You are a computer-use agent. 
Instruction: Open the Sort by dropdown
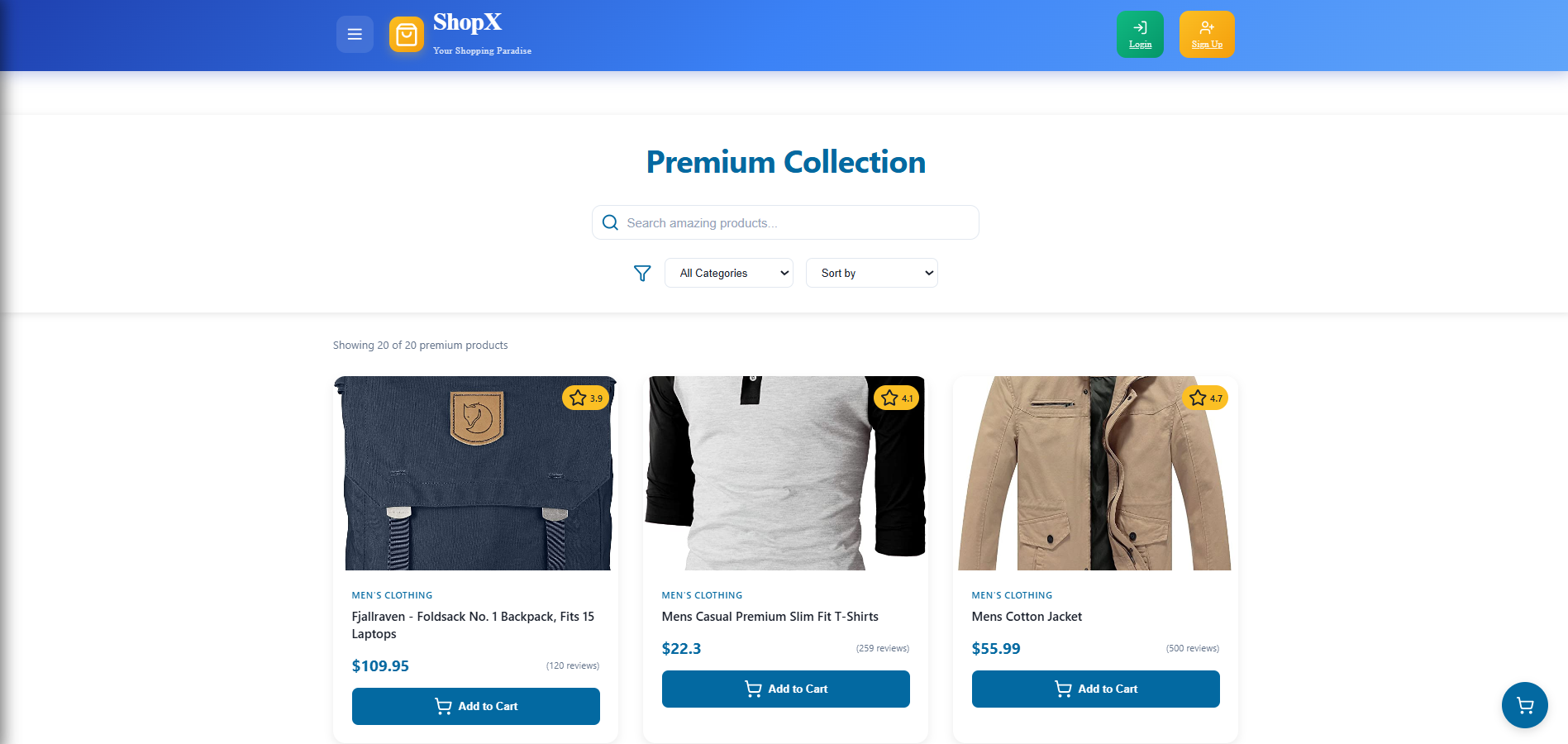871,273
